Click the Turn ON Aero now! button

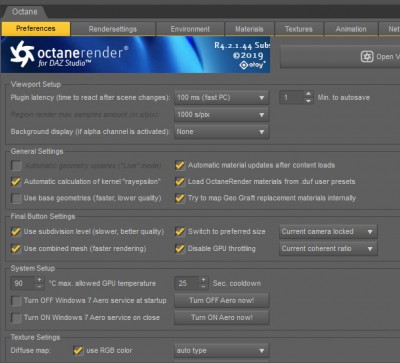click(222, 317)
